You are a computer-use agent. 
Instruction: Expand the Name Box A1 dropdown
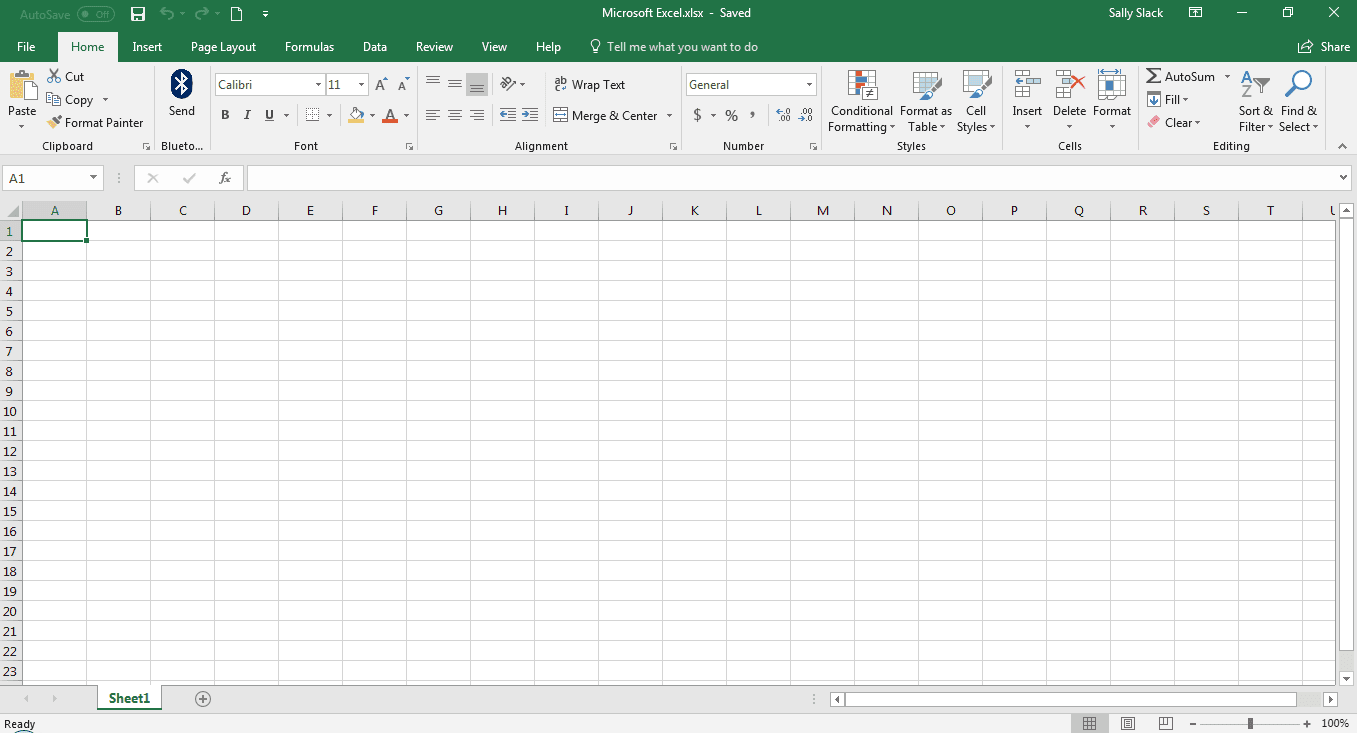93,178
